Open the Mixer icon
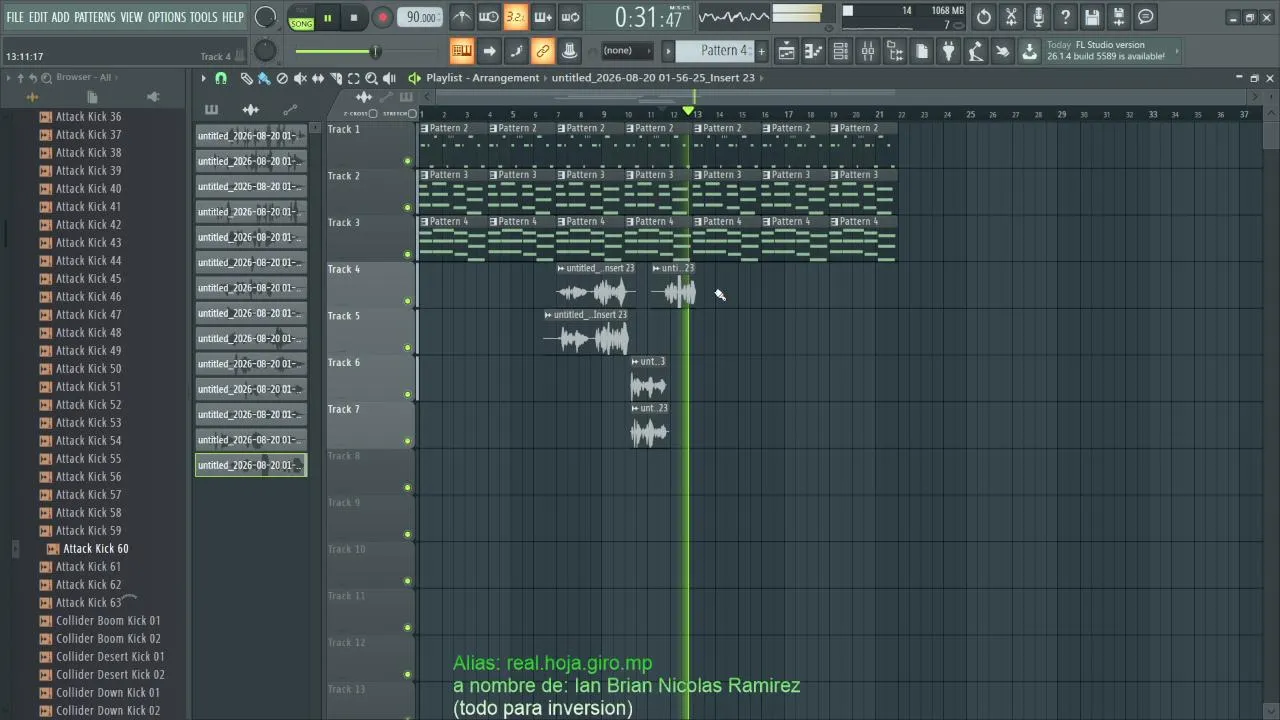 (868, 51)
